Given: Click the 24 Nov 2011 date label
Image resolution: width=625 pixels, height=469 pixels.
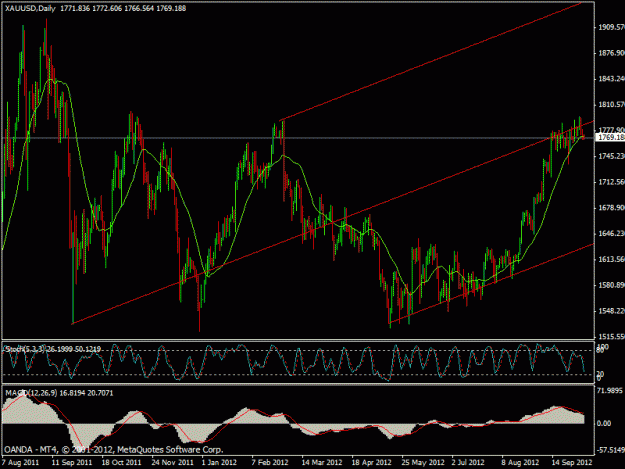Looking at the screenshot, I should 172,463.
